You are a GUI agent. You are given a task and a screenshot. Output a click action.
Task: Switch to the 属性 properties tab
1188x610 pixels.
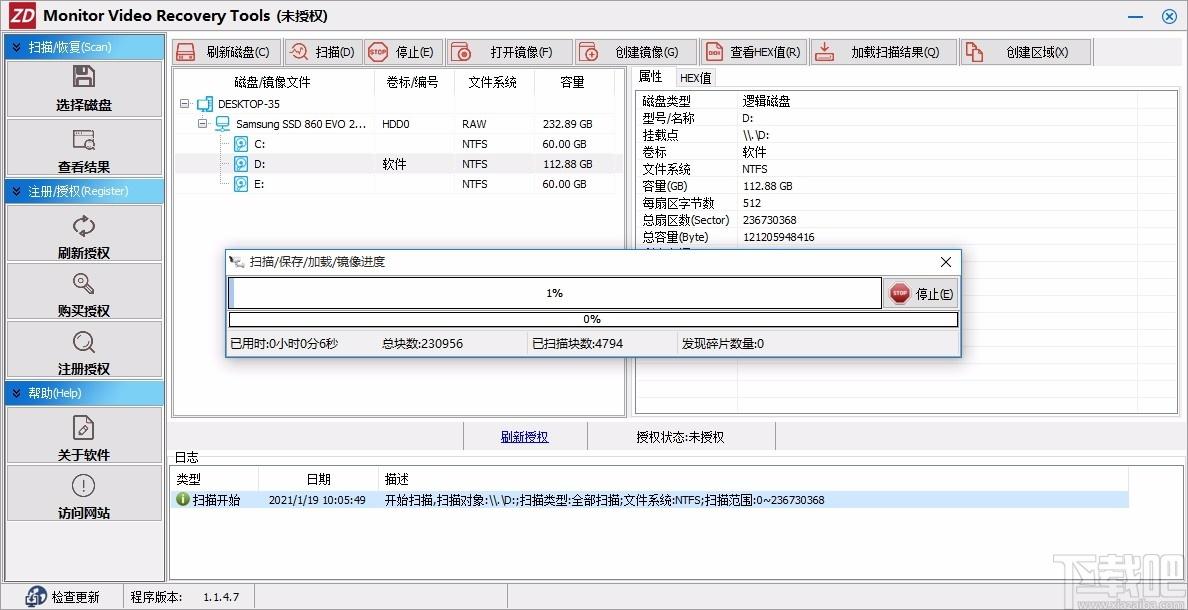coord(651,77)
